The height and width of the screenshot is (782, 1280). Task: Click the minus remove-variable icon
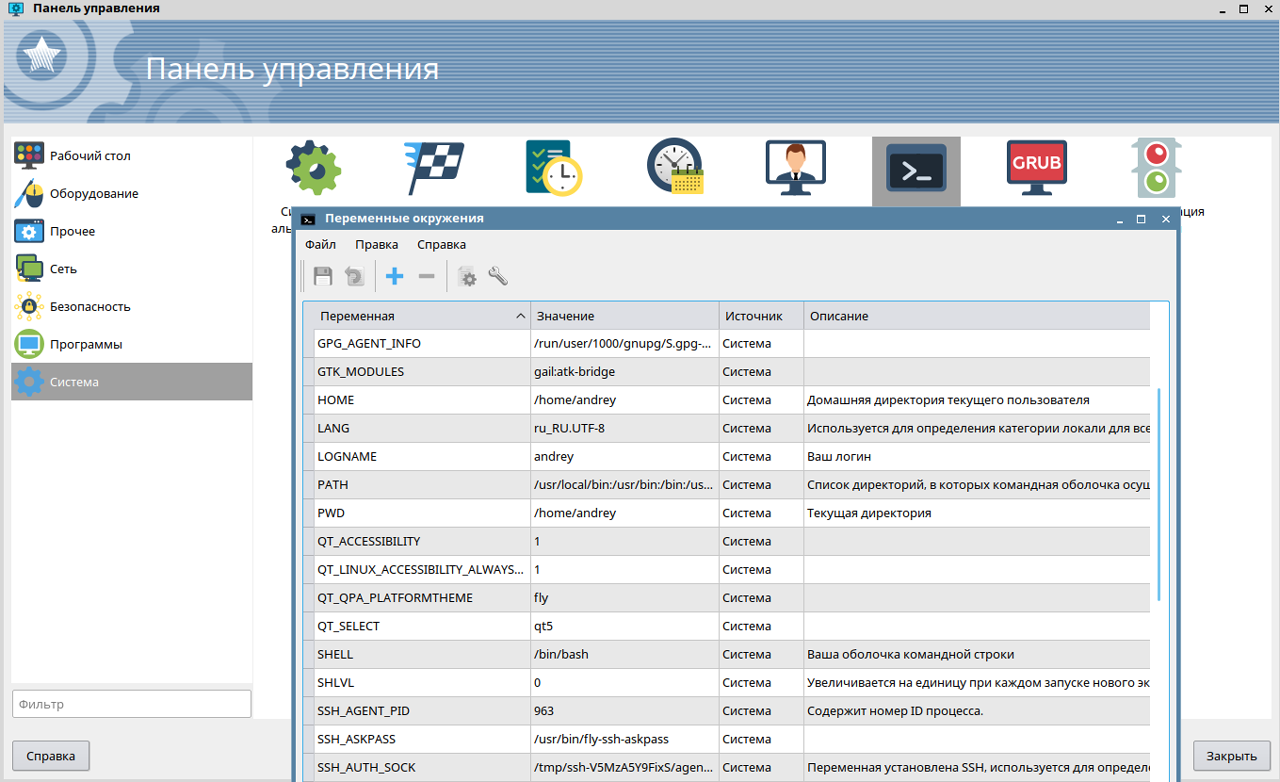[427, 277]
